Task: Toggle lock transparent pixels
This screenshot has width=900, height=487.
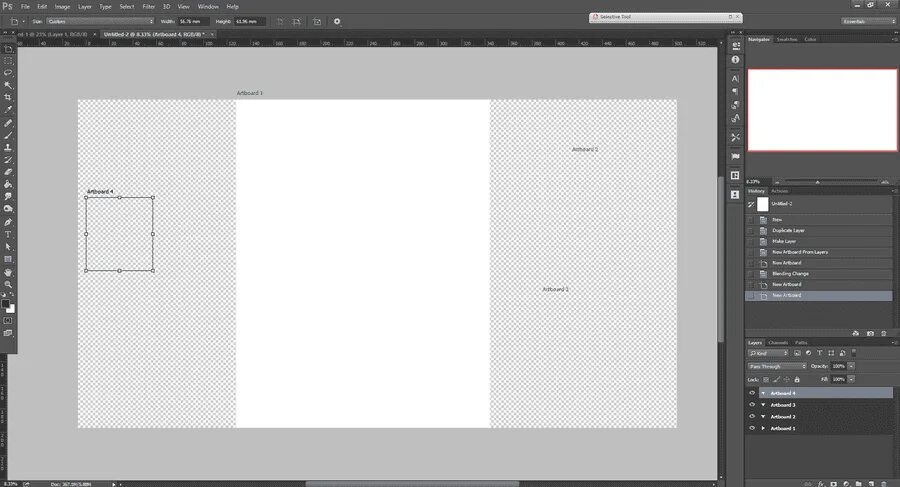Action: pyautogui.click(x=766, y=380)
